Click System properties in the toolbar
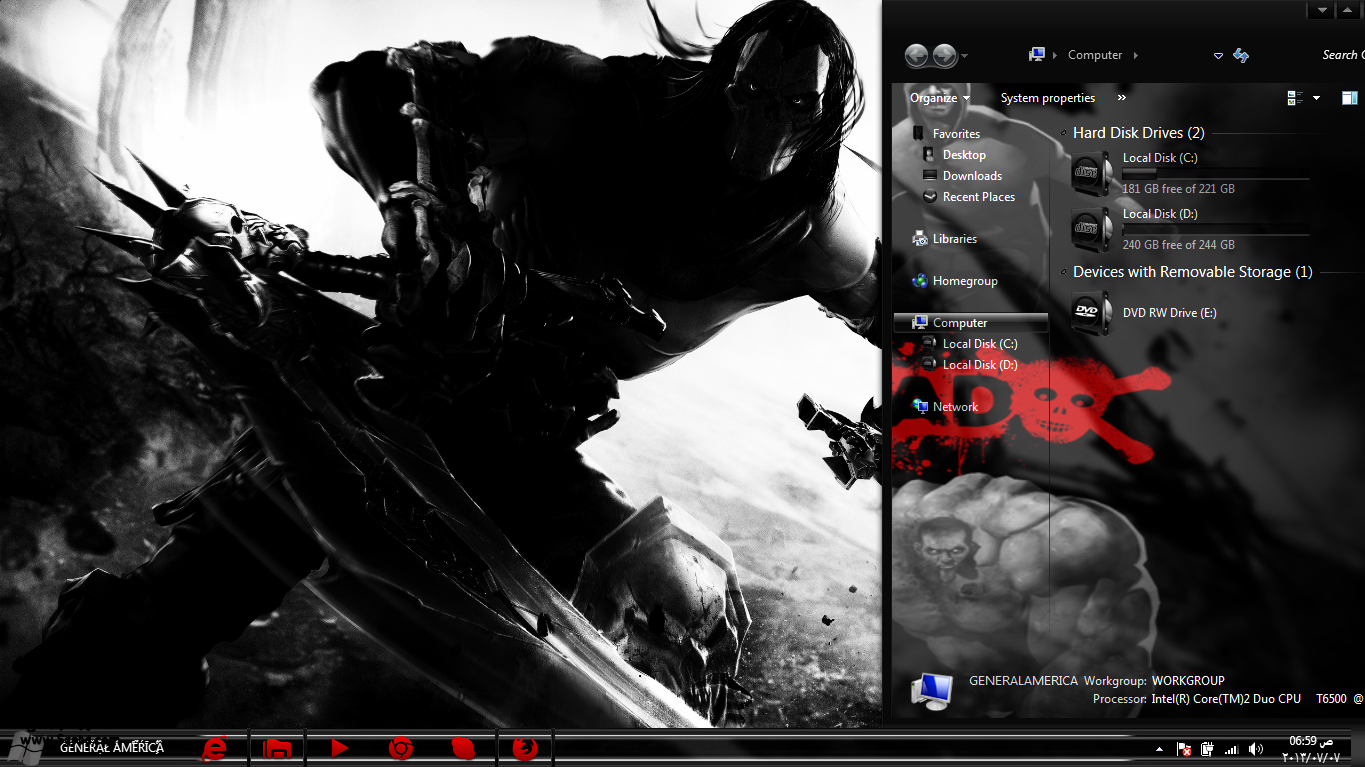Screen dimensions: 1365x767 (x=1047, y=98)
